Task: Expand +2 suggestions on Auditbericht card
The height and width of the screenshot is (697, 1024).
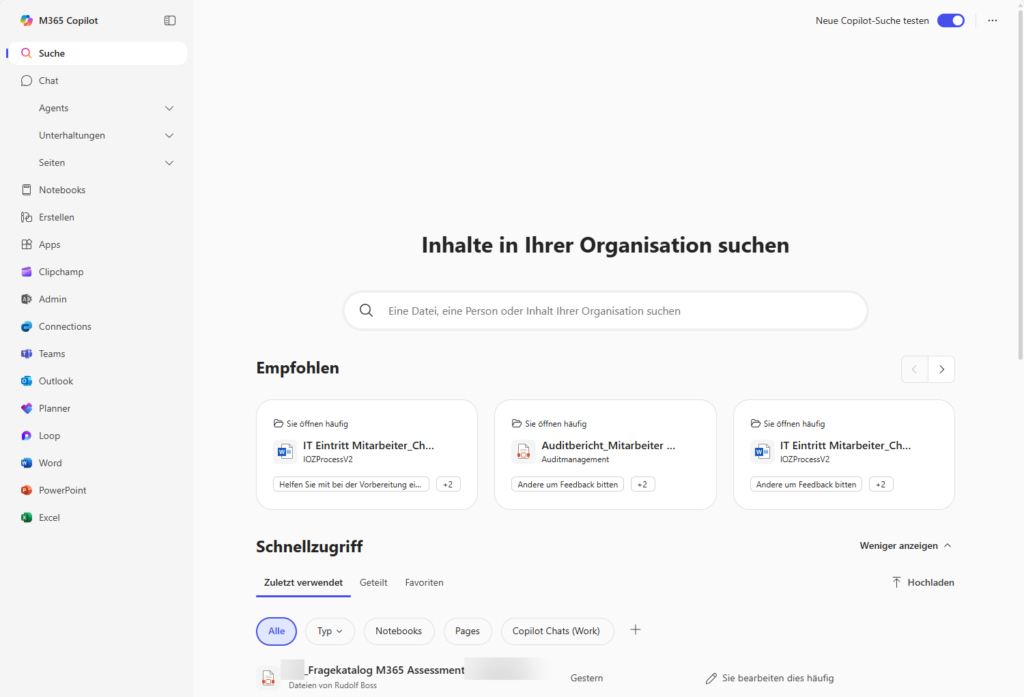Action: click(x=643, y=484)
